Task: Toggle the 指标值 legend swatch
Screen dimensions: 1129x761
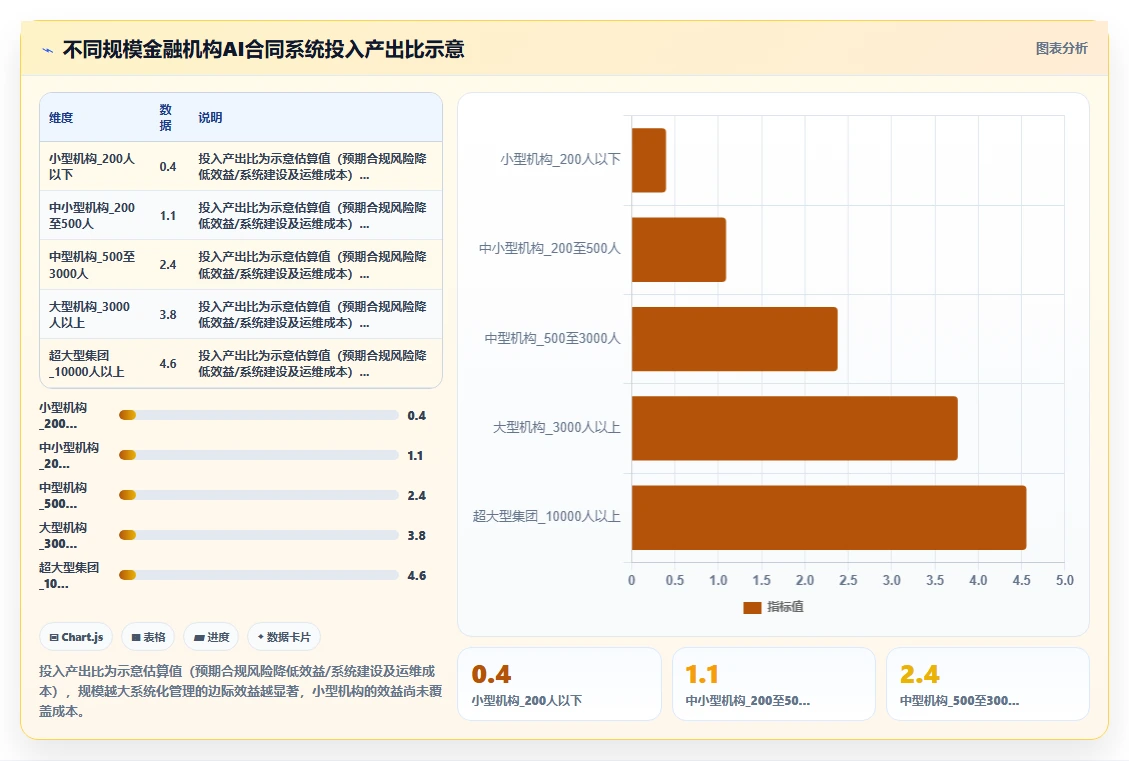Action: click(752, 608)
